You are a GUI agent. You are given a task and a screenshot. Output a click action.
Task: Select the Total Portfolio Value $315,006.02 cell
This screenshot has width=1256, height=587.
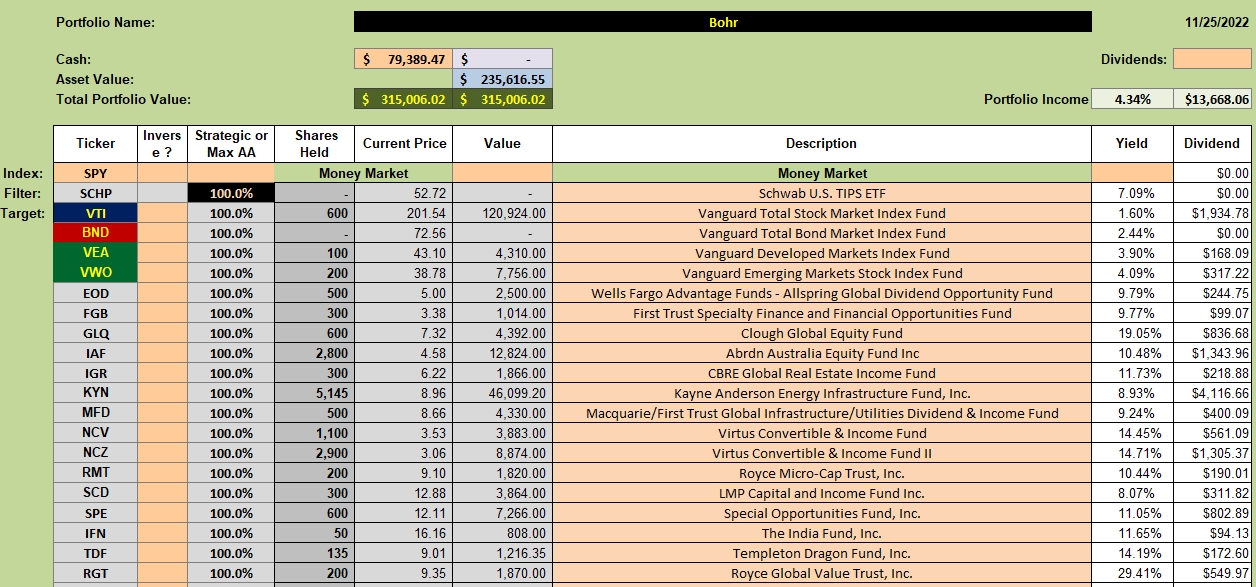click(x=403, y=99)
